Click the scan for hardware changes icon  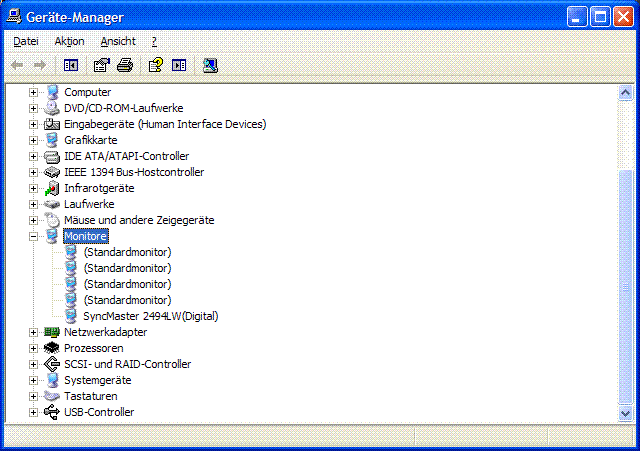(x=210, y=66)
